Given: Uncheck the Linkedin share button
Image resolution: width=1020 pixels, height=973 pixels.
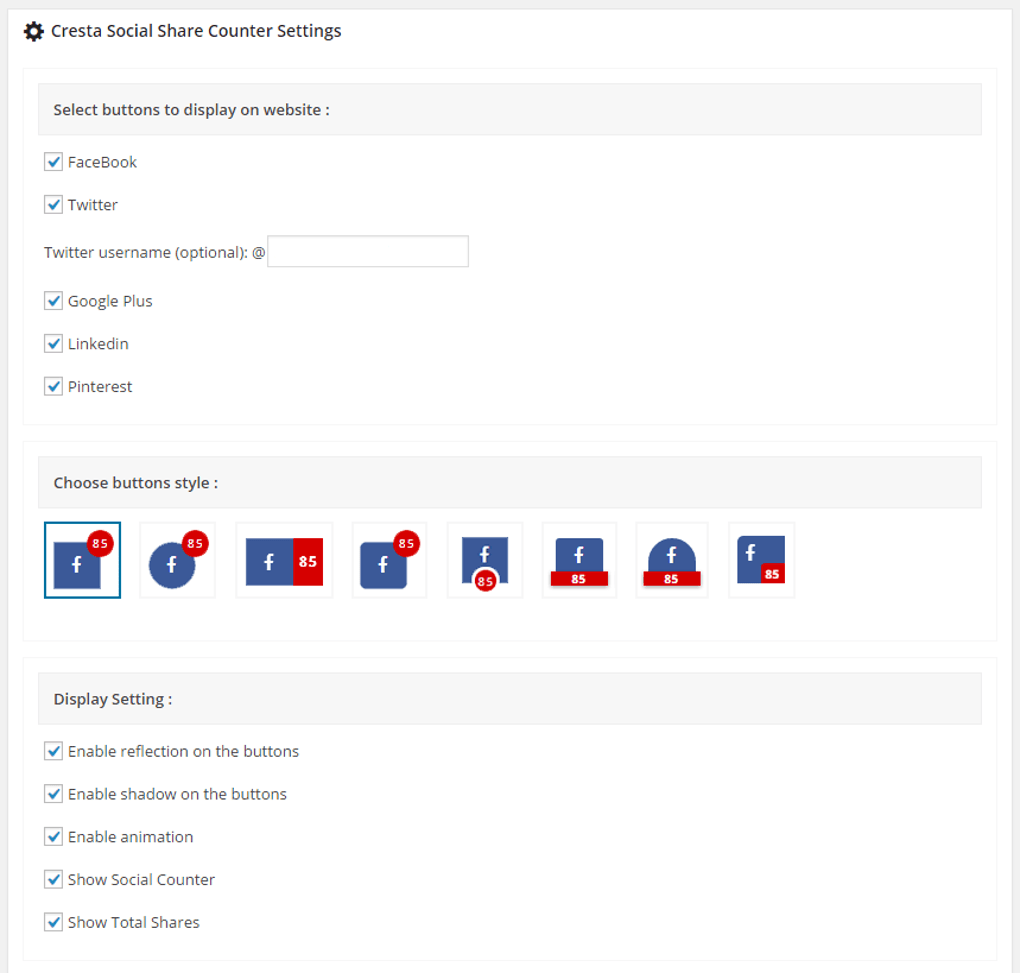Looking at the screenshot, I should point(53,343).
